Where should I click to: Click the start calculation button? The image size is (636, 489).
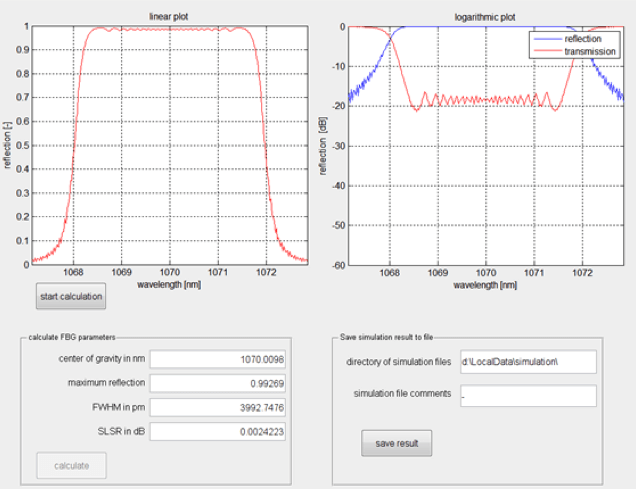70,297
